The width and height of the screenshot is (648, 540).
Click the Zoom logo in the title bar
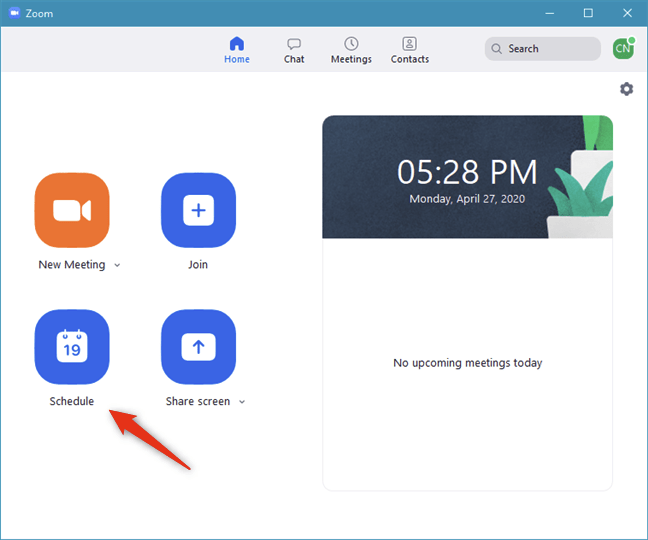point(14,13)
